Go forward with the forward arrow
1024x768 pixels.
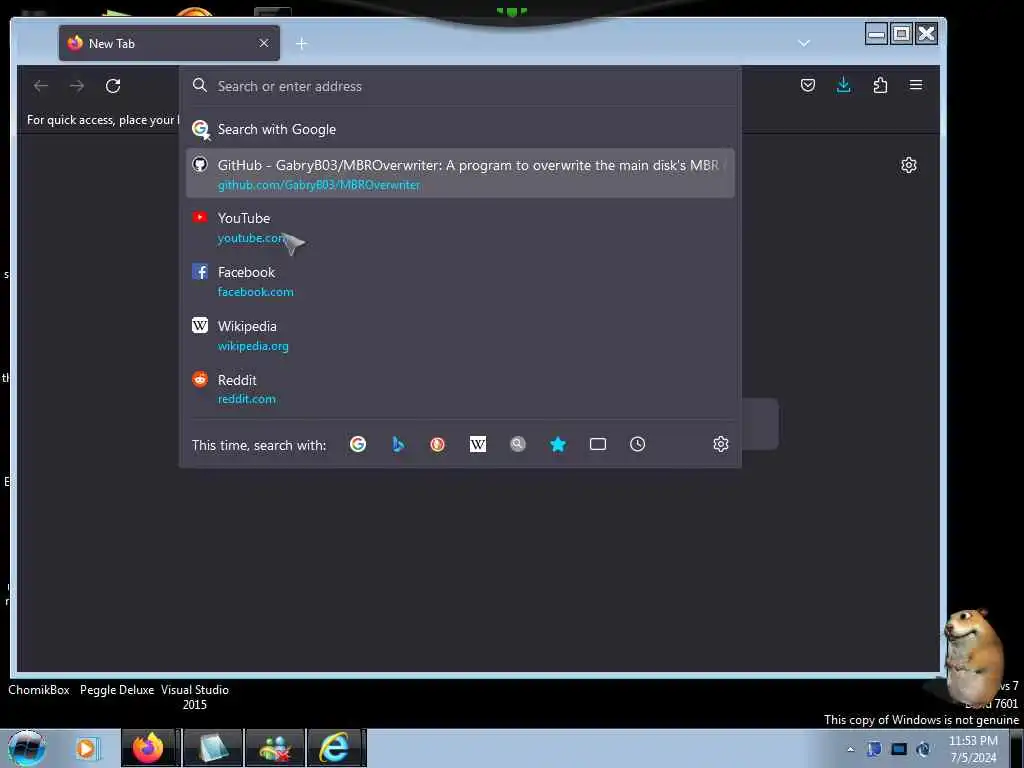[77, 86]
